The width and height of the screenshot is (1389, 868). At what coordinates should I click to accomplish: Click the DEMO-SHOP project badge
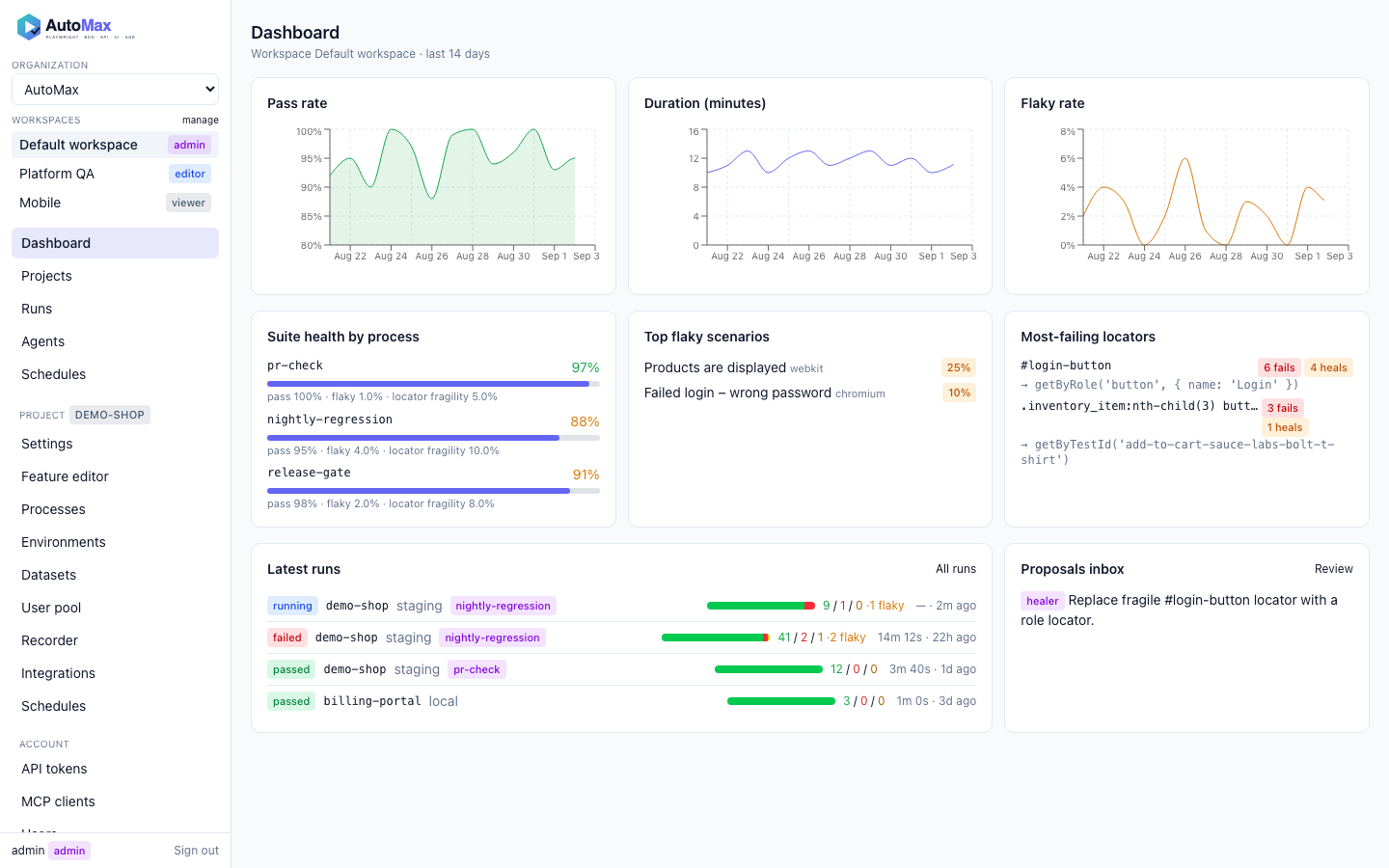point(109,415)
